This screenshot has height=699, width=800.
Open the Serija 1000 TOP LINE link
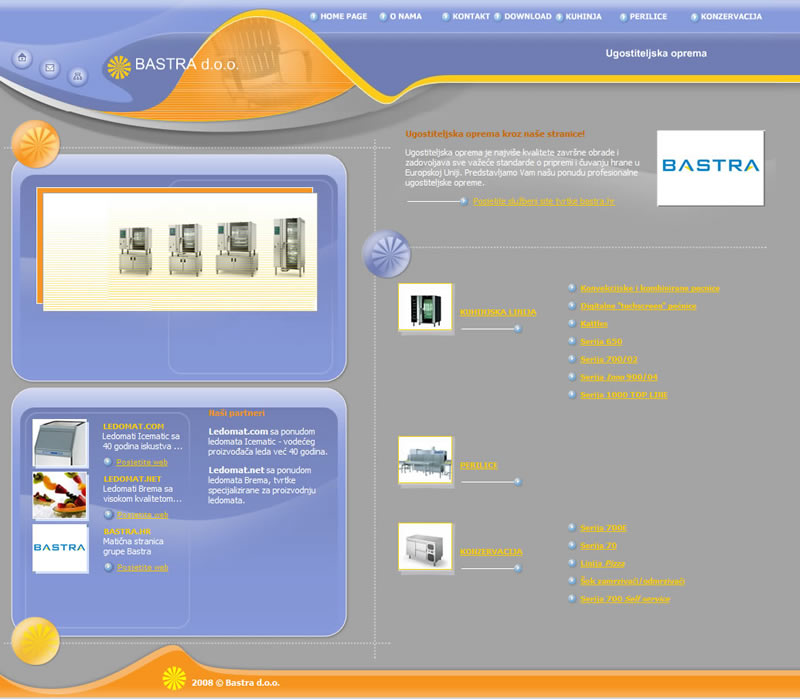point(623,395)
